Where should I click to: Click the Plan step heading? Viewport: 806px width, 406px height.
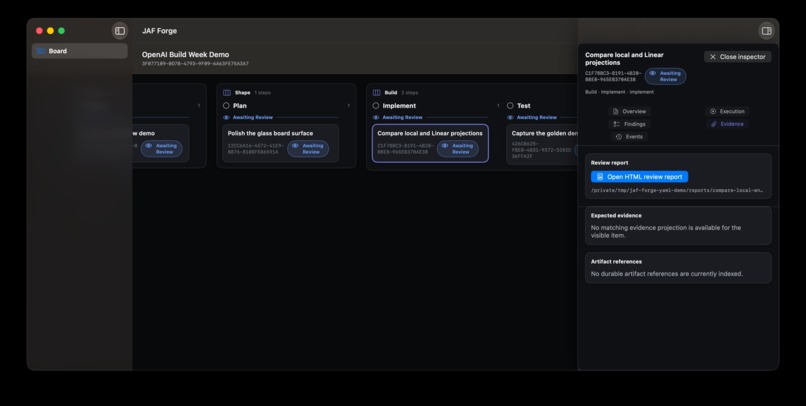(240, 105)
